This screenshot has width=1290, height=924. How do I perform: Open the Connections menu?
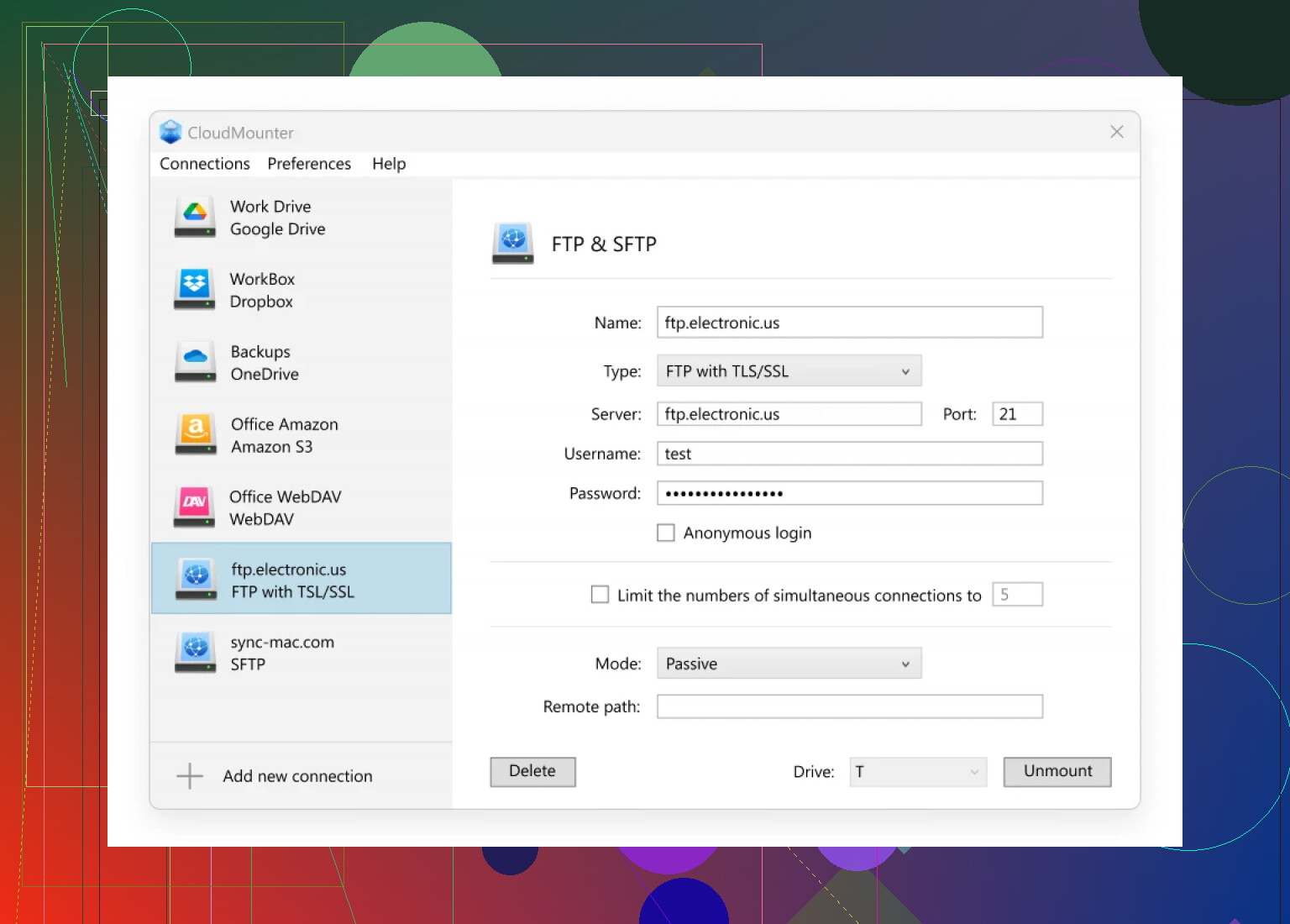tap(205, 164)
